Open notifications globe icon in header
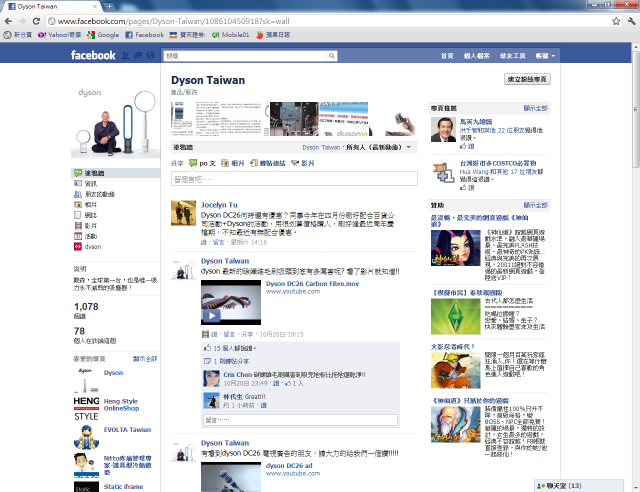 coord(150,56)
